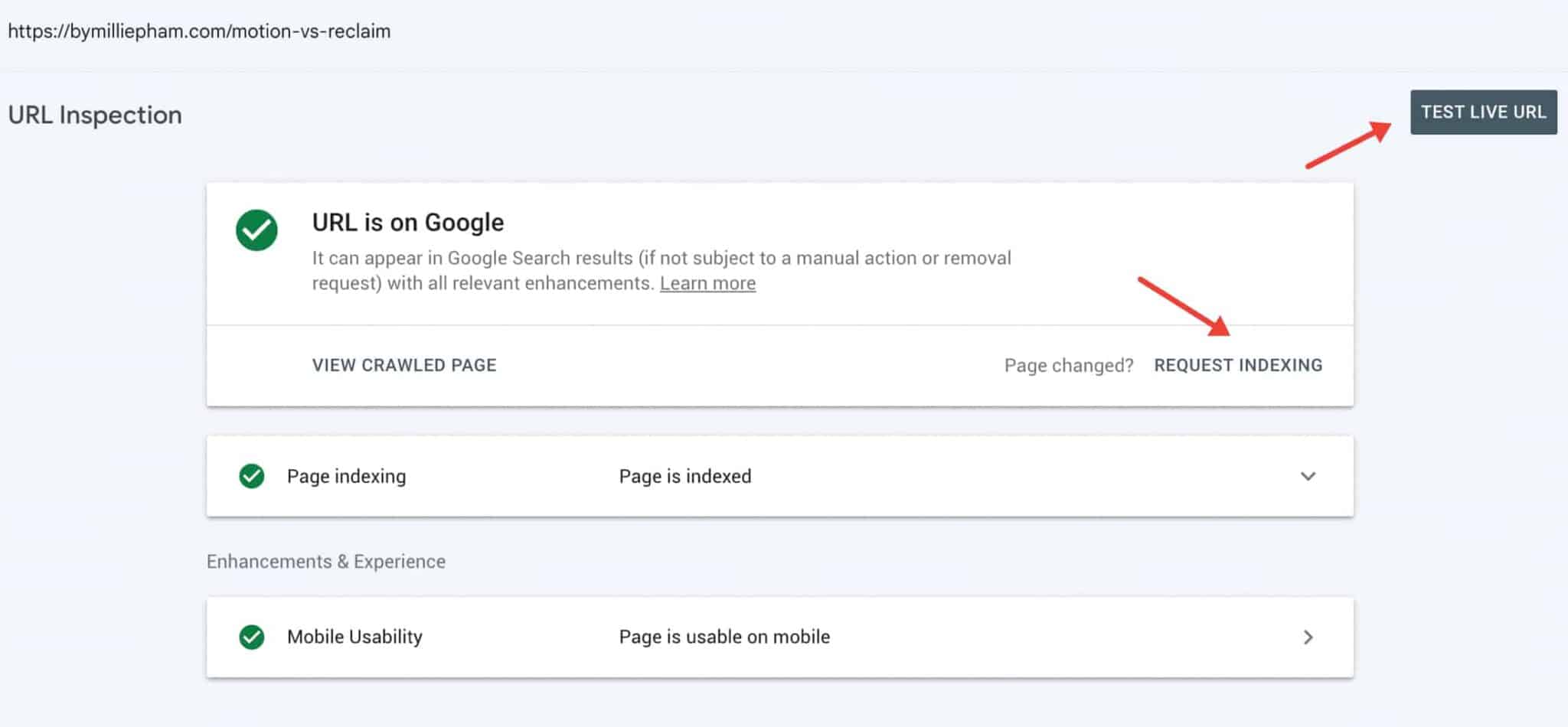Click REQUEST INDEXING
1568x727 pixels.
coord(1237,365)
